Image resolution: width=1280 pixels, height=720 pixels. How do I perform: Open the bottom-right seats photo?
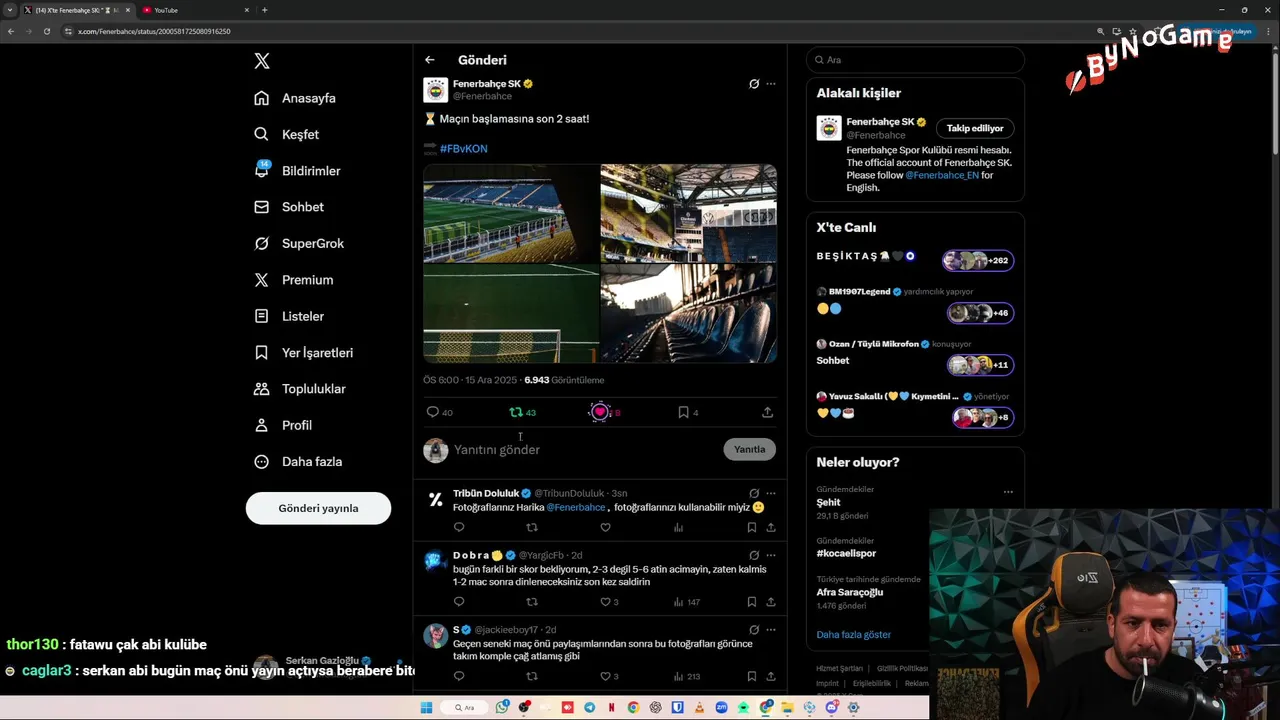689,313
